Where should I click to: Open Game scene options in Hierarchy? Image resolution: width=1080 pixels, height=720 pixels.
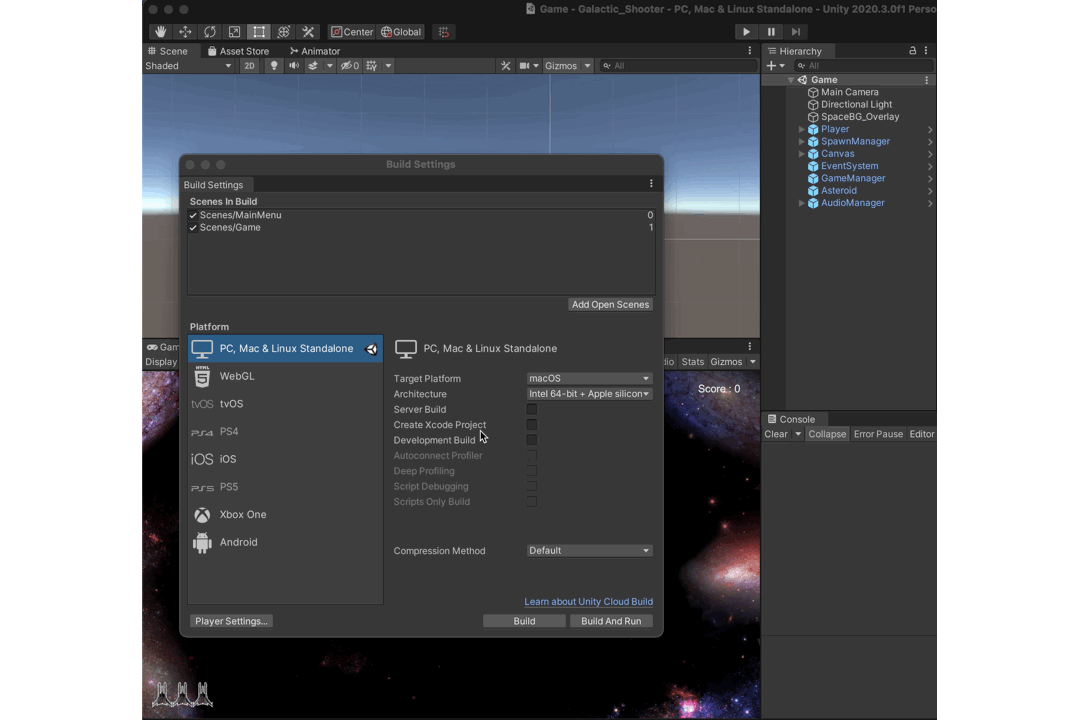(926, 80)
